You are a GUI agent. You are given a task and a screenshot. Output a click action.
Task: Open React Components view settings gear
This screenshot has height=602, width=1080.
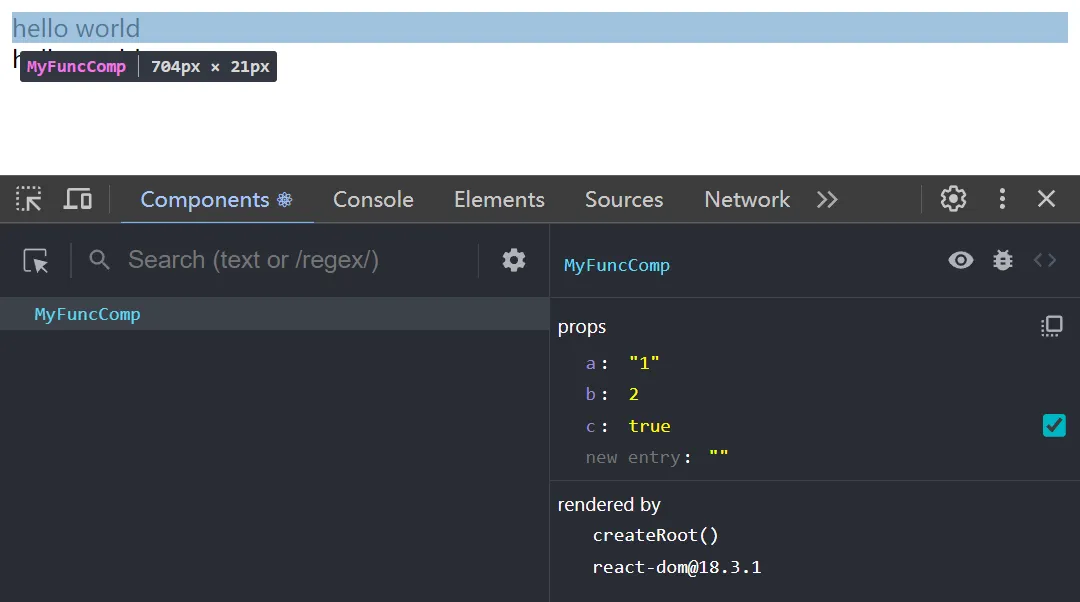(x=514, y=260)
